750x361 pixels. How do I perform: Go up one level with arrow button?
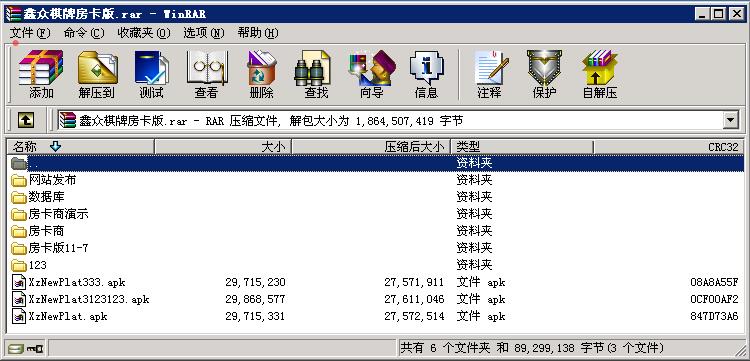pyautogui.click(x=26, y=120)
